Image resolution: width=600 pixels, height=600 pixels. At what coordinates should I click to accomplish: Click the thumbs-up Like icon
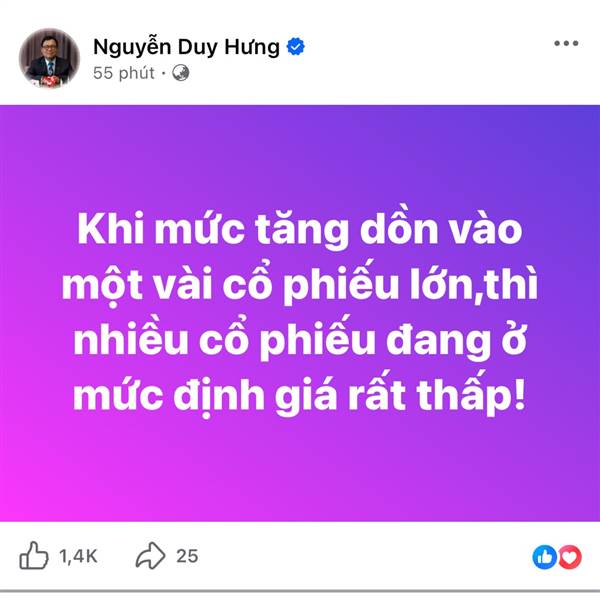(34, 555)
